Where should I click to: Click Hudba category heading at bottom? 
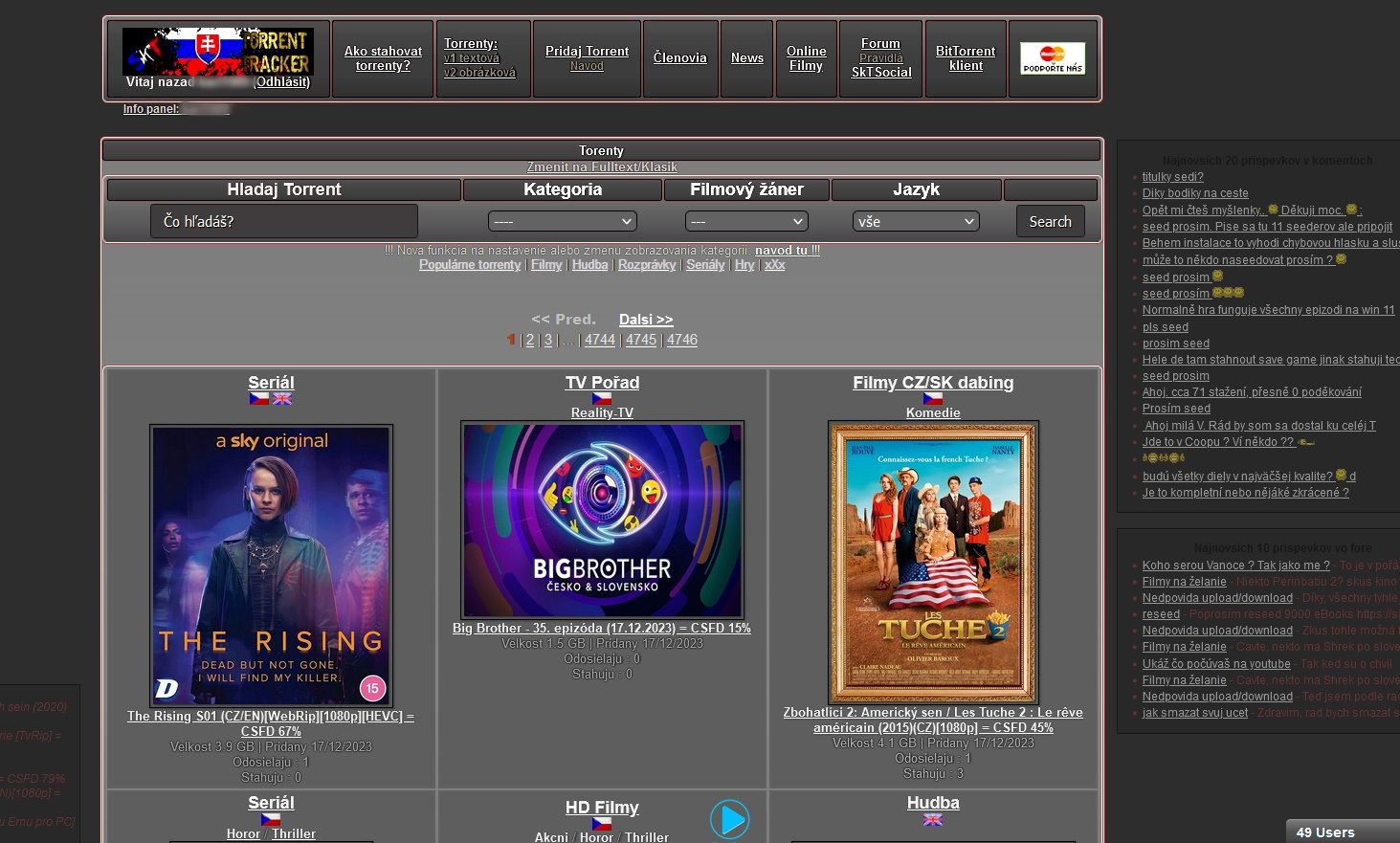[933, 803]
